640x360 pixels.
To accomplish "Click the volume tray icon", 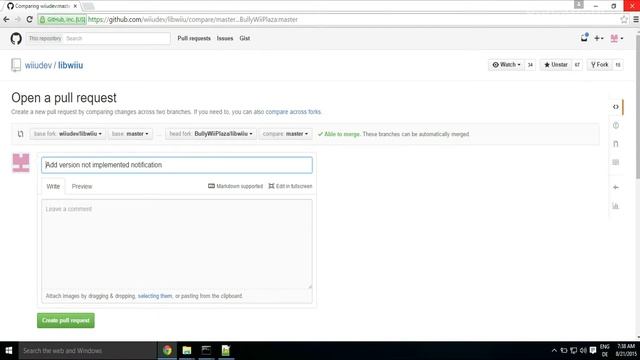I will pyautogui.click(x=583, y=351).
